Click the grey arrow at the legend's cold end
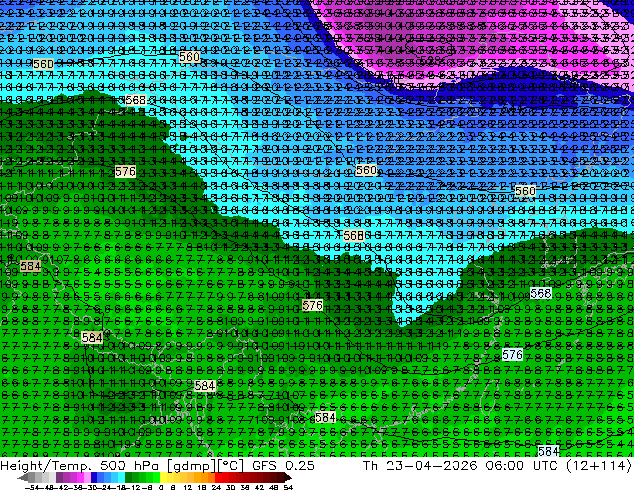This screenshot has height=490, width=634. 23,478
